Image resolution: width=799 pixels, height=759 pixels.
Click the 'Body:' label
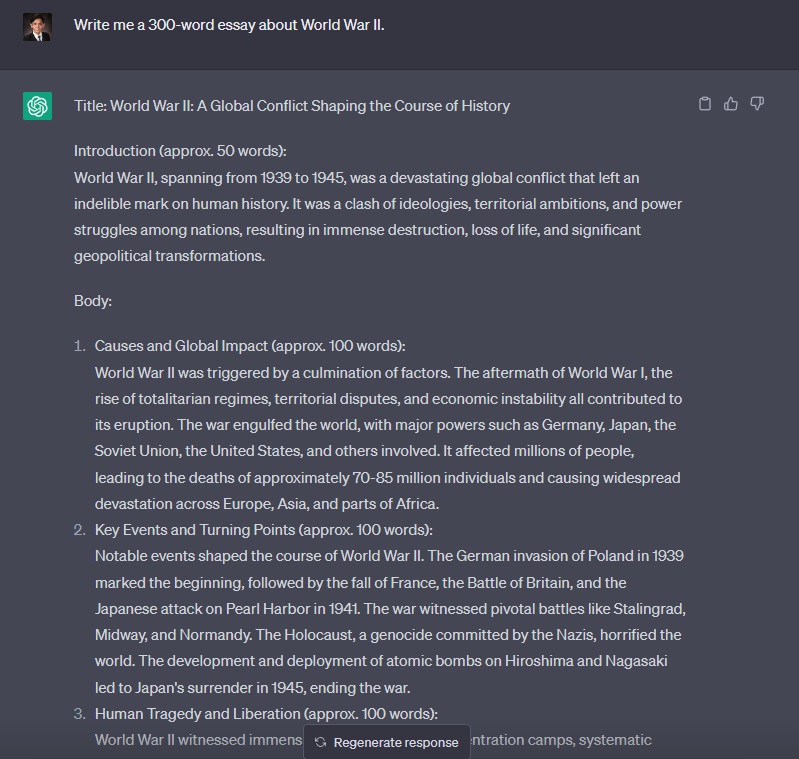[93, 300]
